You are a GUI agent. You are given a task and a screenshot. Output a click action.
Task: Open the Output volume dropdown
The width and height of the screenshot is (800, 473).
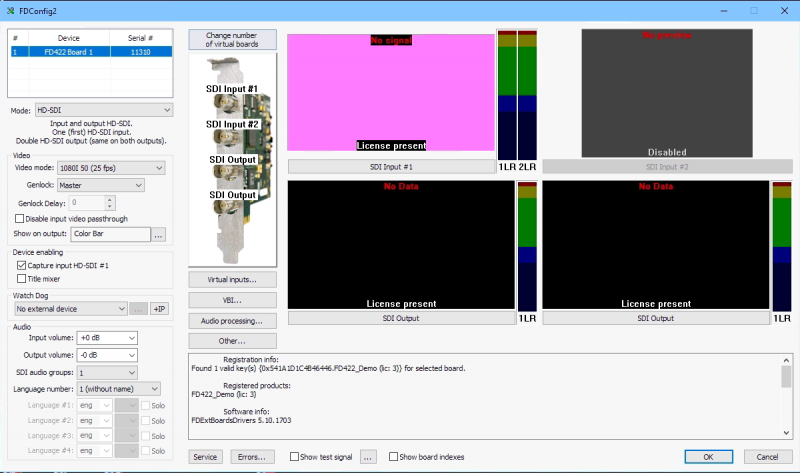pyautogui.click(x=107, y=355)
